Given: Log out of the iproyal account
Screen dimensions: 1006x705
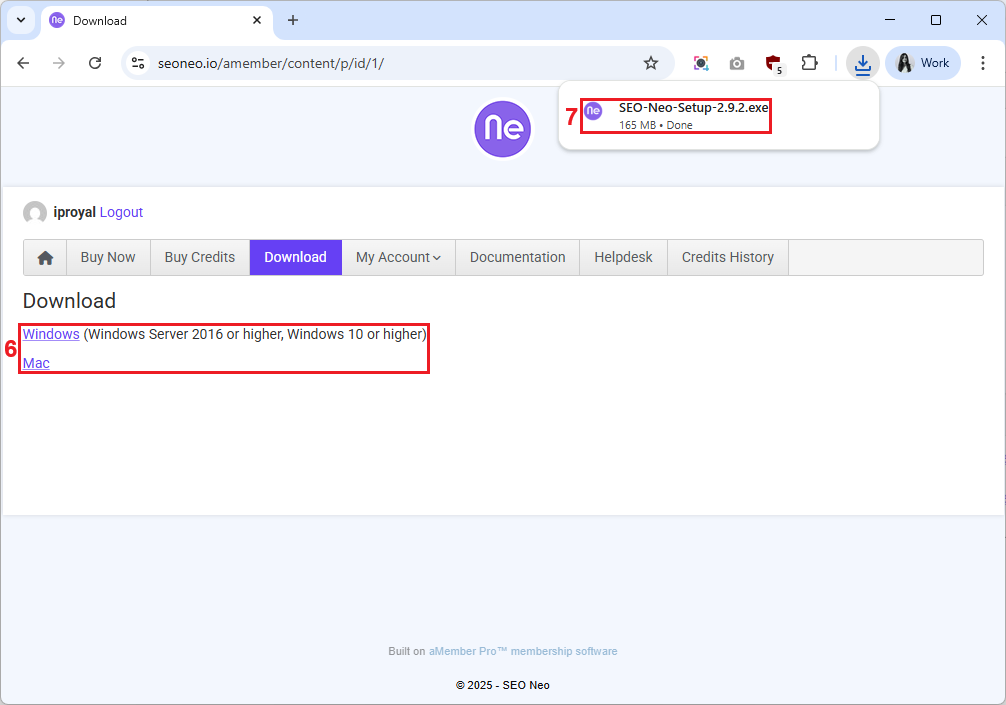Looking at the screenshot, I should click(121, 212).
